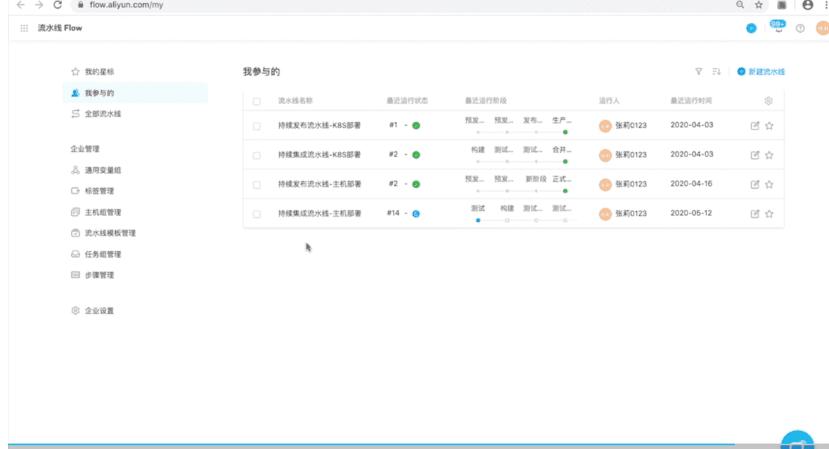This screenshot has width=829, height=449.
Task: Open 主机组管理 in the sidebar
Action: point(103,212)
